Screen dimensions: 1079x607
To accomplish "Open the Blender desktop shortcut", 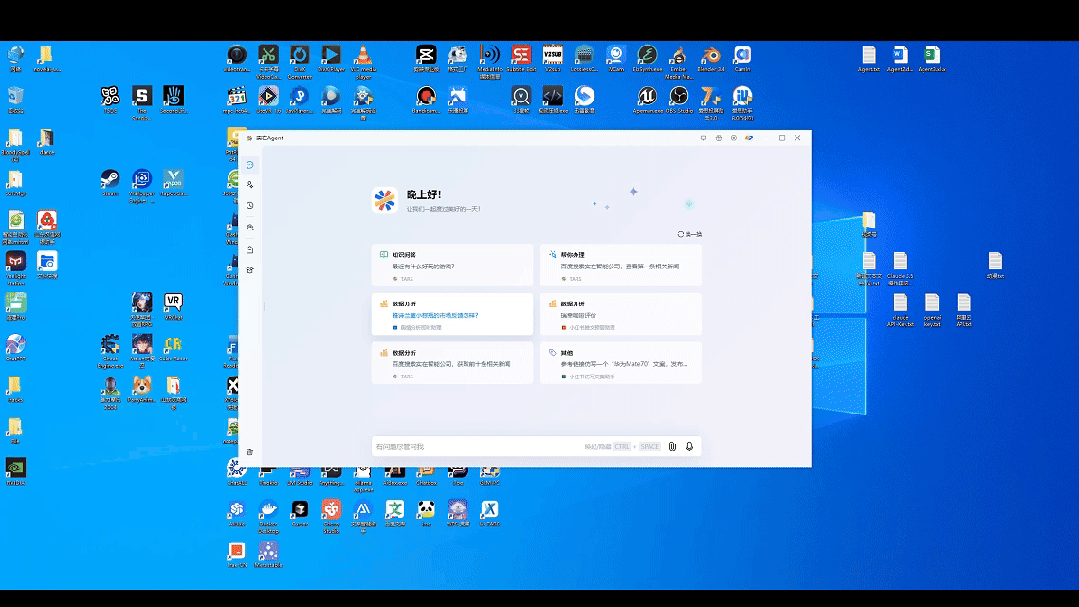I will click(710, 56).
